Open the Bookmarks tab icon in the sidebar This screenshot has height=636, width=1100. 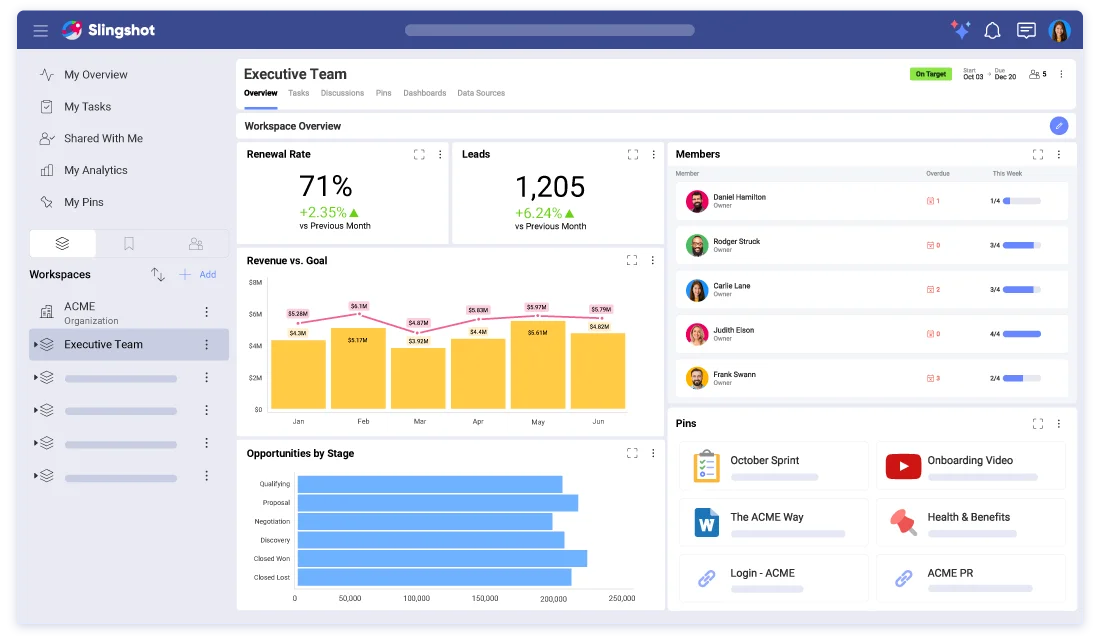coord(129,243)
